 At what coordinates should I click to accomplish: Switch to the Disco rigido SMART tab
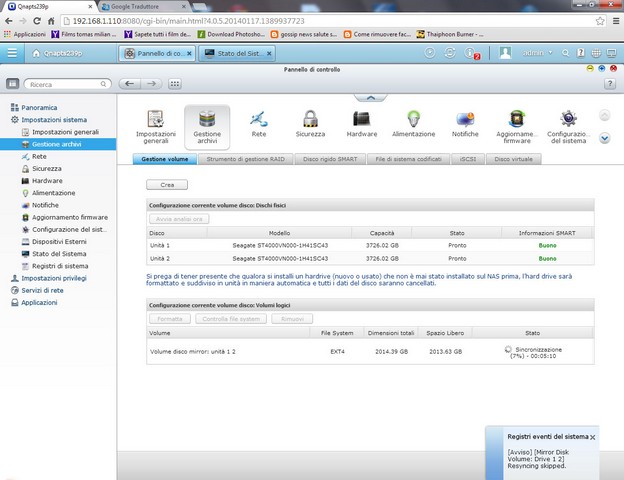(329, 159)
